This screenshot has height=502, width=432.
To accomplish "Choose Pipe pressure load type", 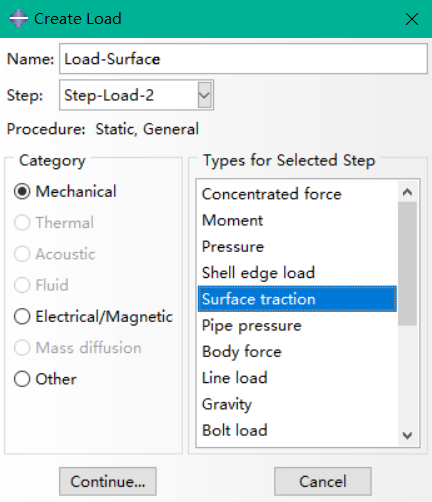I will pyautogui.click(x=297, y=325).
